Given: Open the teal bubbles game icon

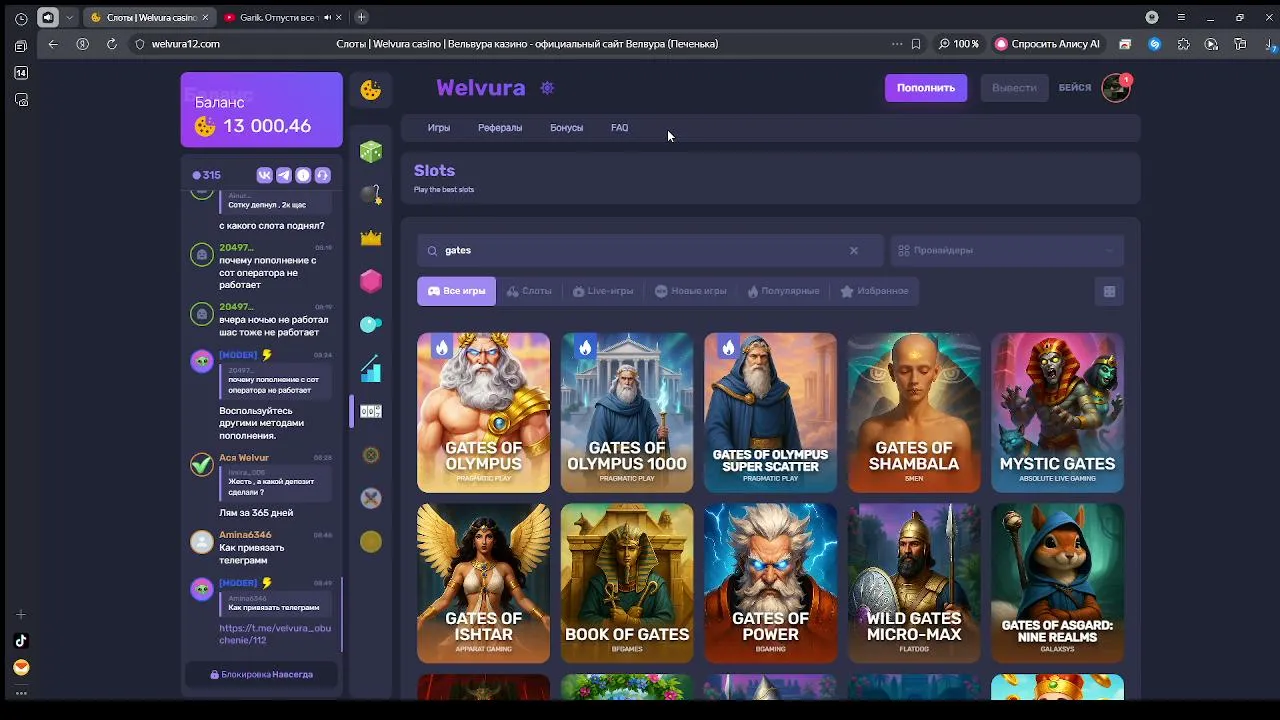Looking at the screenshot, I should click(371, 324).
